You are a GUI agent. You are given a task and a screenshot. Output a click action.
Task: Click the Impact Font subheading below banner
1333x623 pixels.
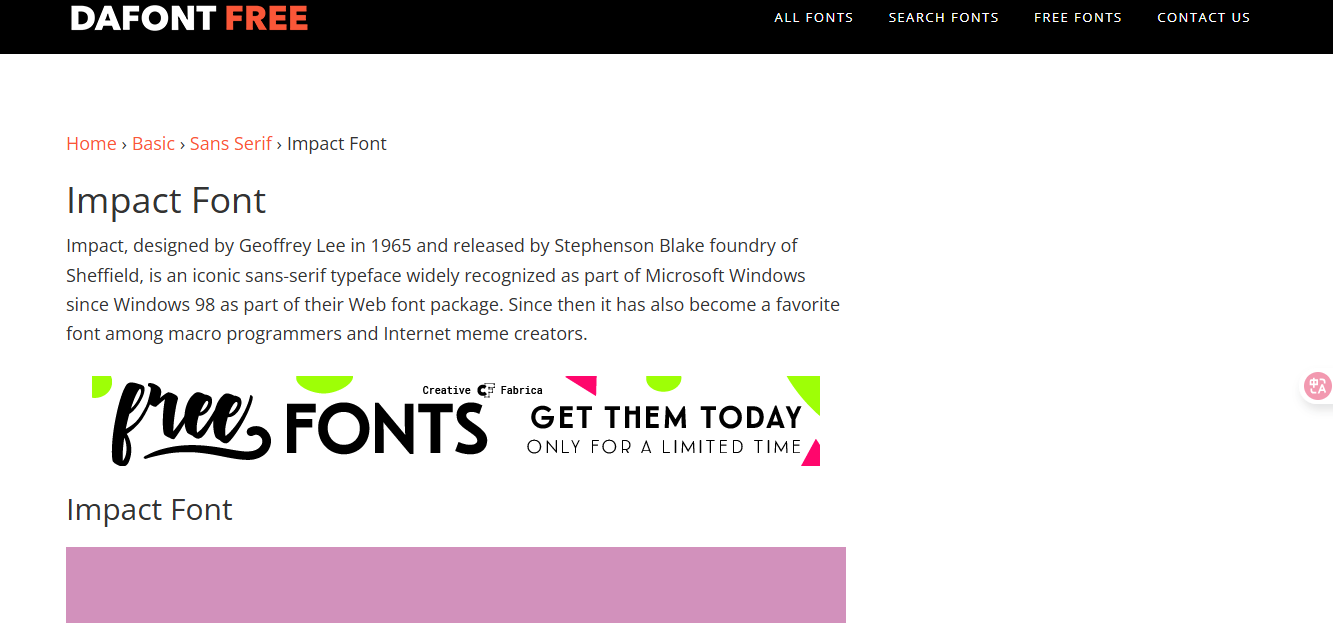tap(149, 510)
